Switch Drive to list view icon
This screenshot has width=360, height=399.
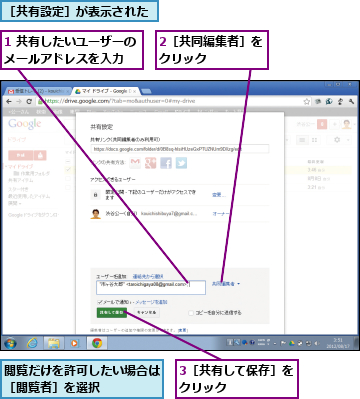tap(302, 140)
